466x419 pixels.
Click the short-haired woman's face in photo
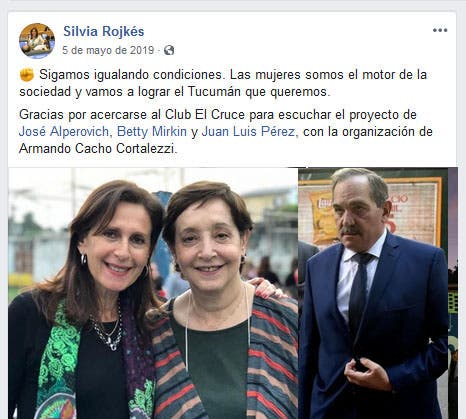[209, 242]
